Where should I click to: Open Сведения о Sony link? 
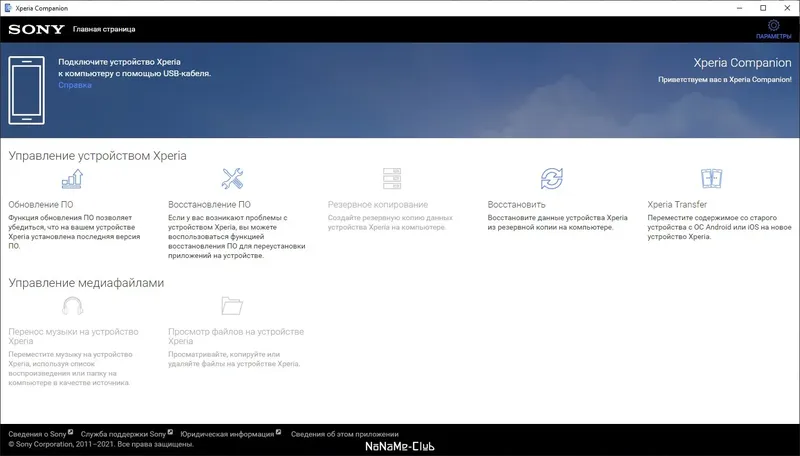click(37, 434)
